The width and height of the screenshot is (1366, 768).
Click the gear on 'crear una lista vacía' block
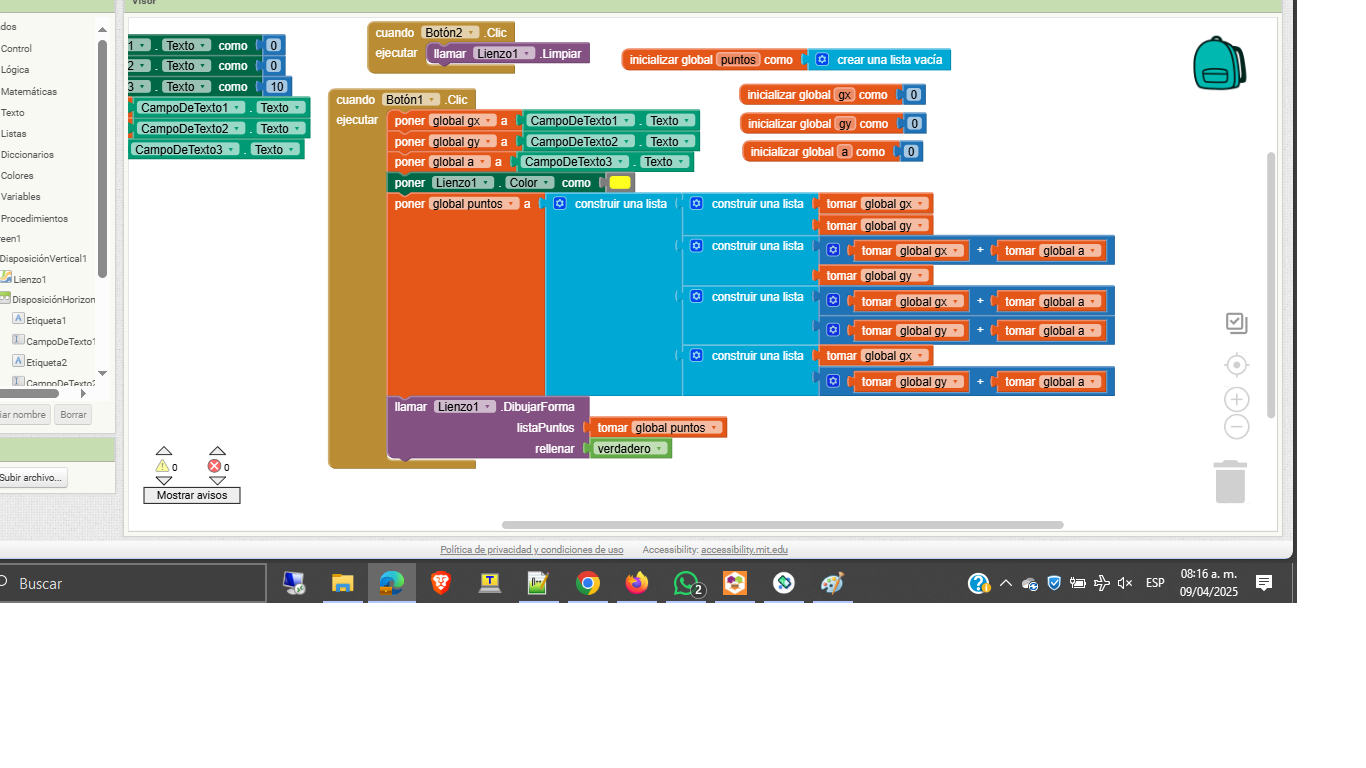click(x=822, y=60)
